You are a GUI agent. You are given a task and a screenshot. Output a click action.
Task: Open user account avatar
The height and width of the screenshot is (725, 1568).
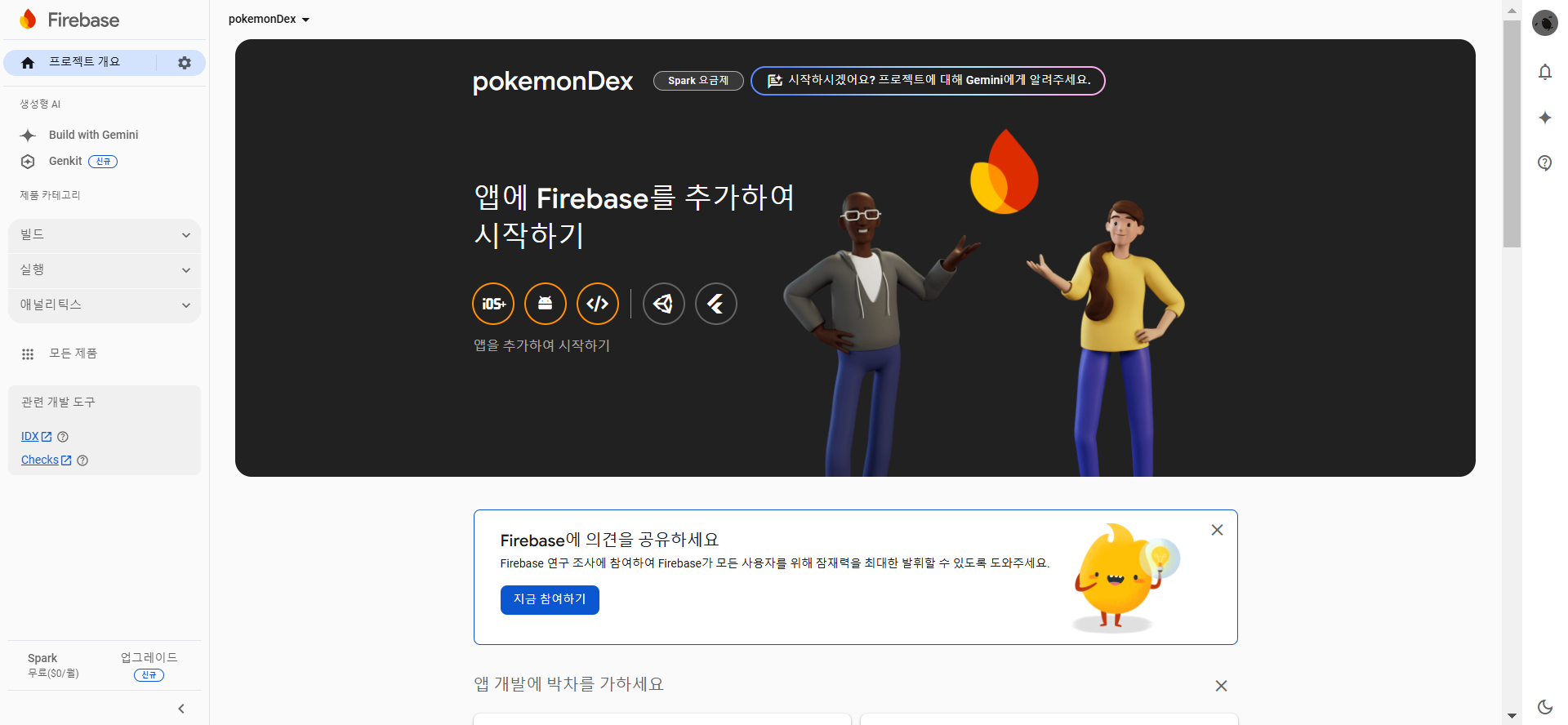(1544, 23)
